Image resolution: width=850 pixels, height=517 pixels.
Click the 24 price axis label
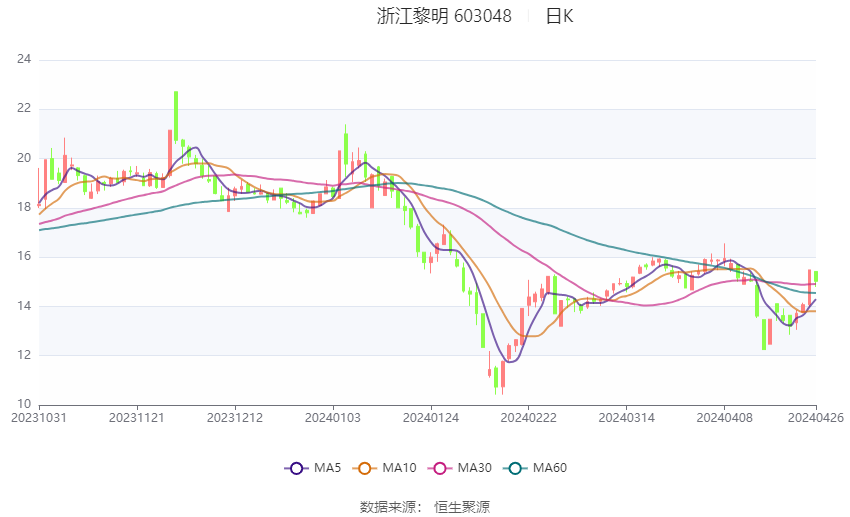click(24, 59)
